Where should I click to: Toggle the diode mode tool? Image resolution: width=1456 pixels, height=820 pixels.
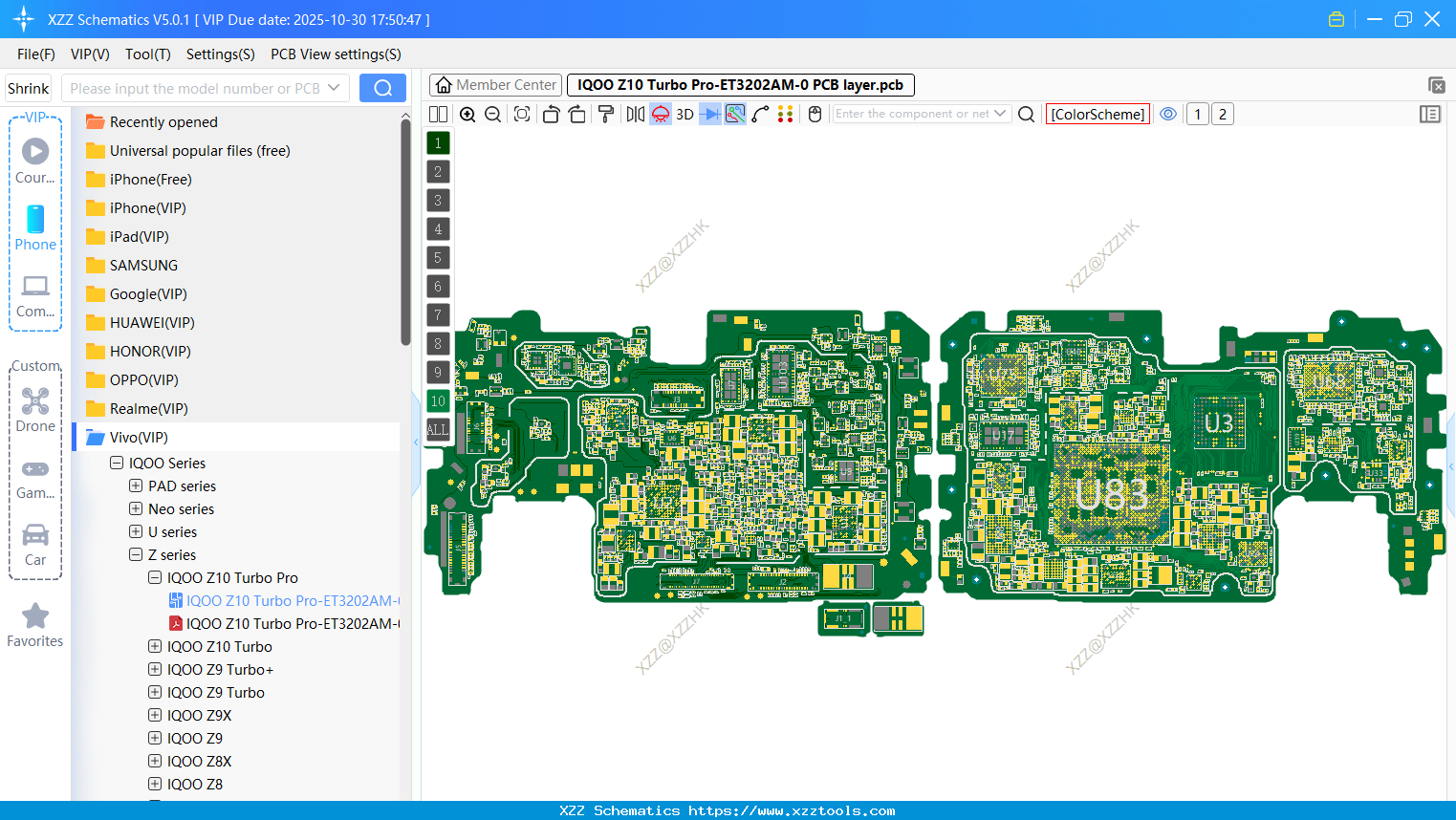click(710, 114)
